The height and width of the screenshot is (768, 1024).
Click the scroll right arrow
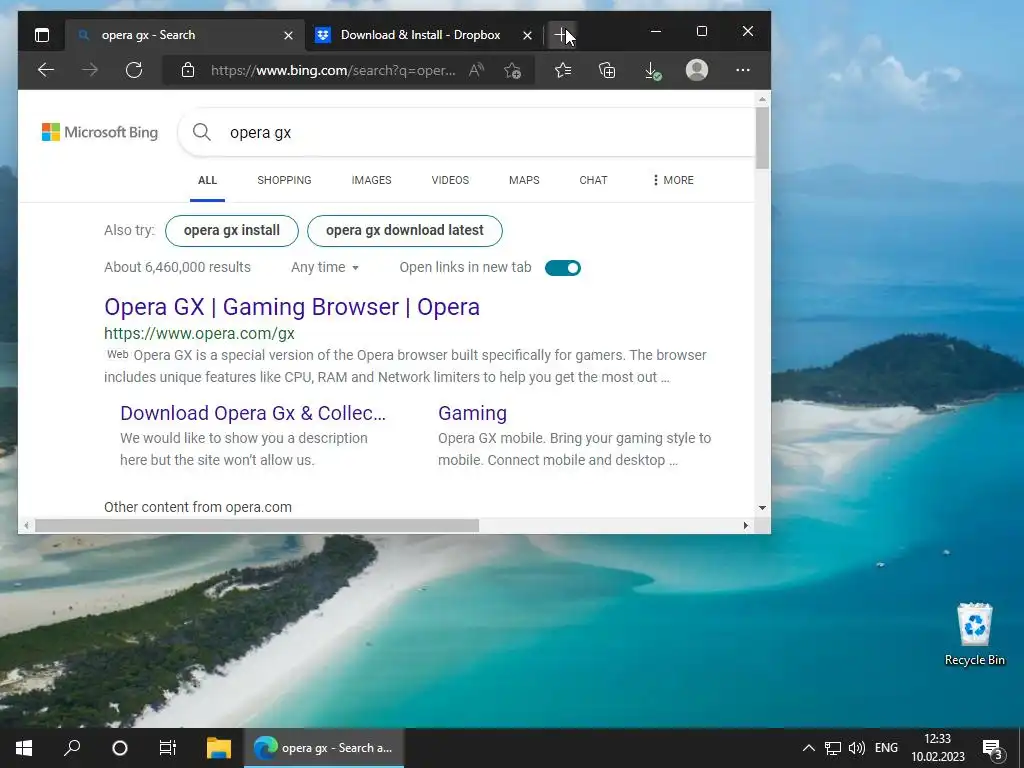tap(746, 526)
